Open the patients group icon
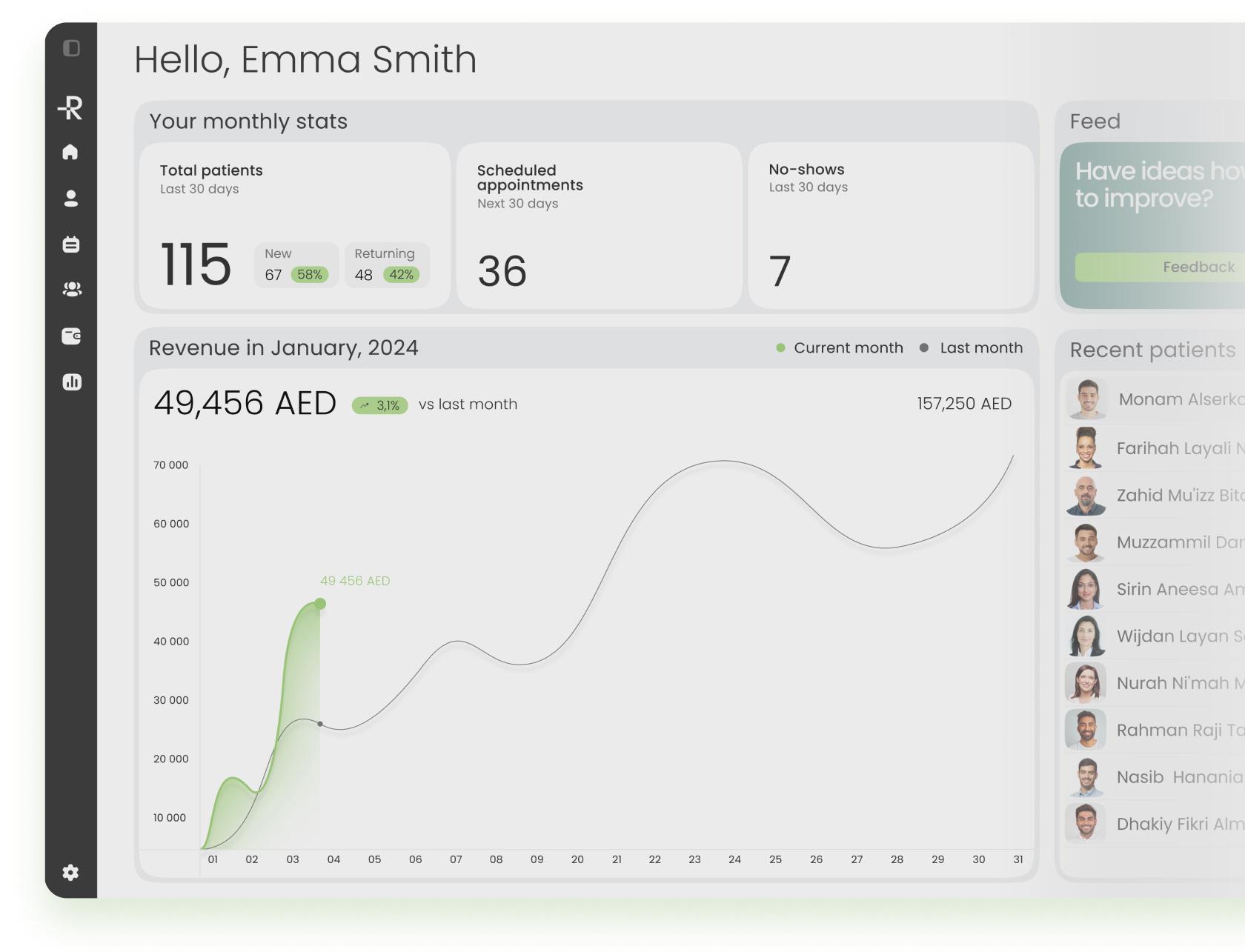 (72, 290)
